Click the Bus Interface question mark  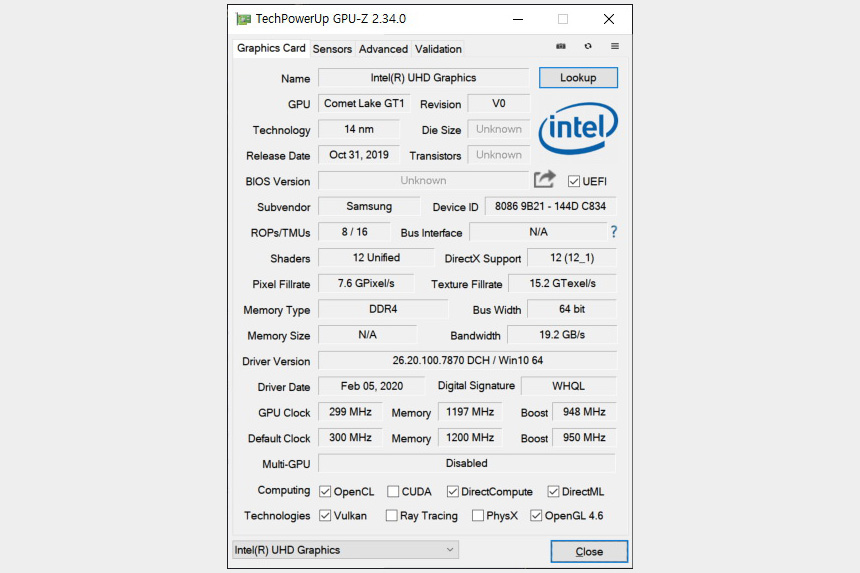(614, 232)
